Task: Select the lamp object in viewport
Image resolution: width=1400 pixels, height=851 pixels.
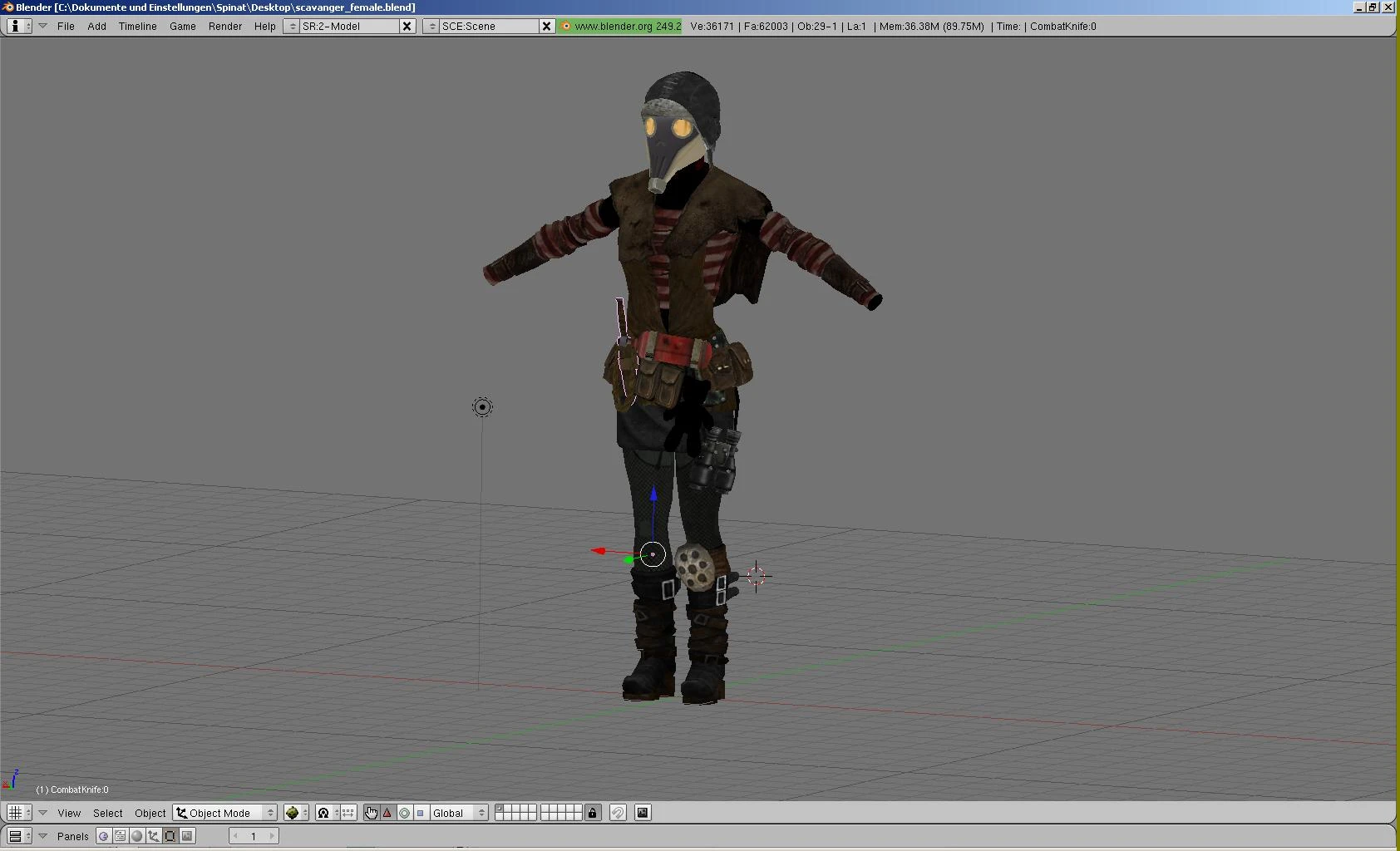Action: pos(482,407)
